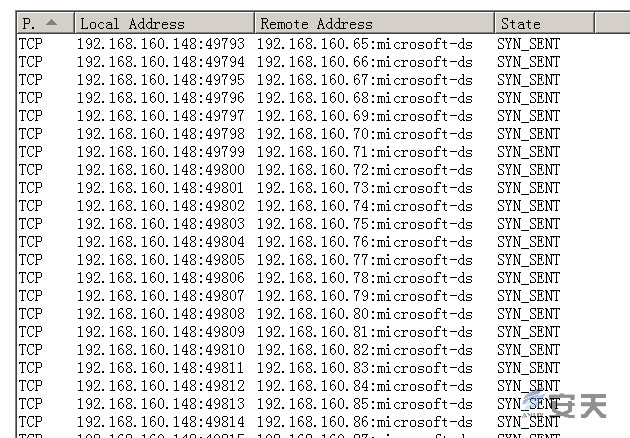Screen dimensions: 630x438
Task: Select connection to 192.168.160.79:microsoft-ds
Action: point(364,296)
